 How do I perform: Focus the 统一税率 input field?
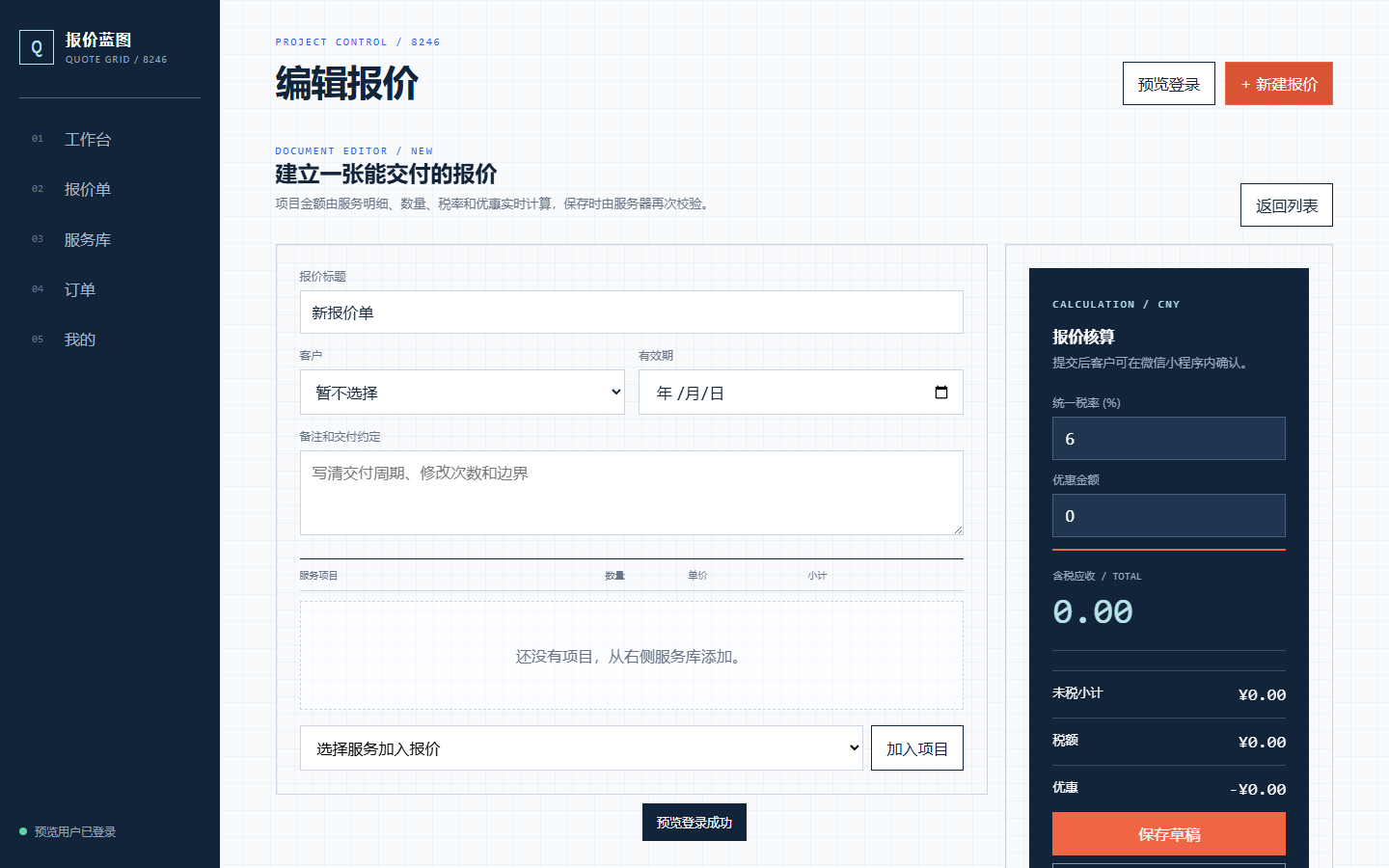[x=1169, y=439]
